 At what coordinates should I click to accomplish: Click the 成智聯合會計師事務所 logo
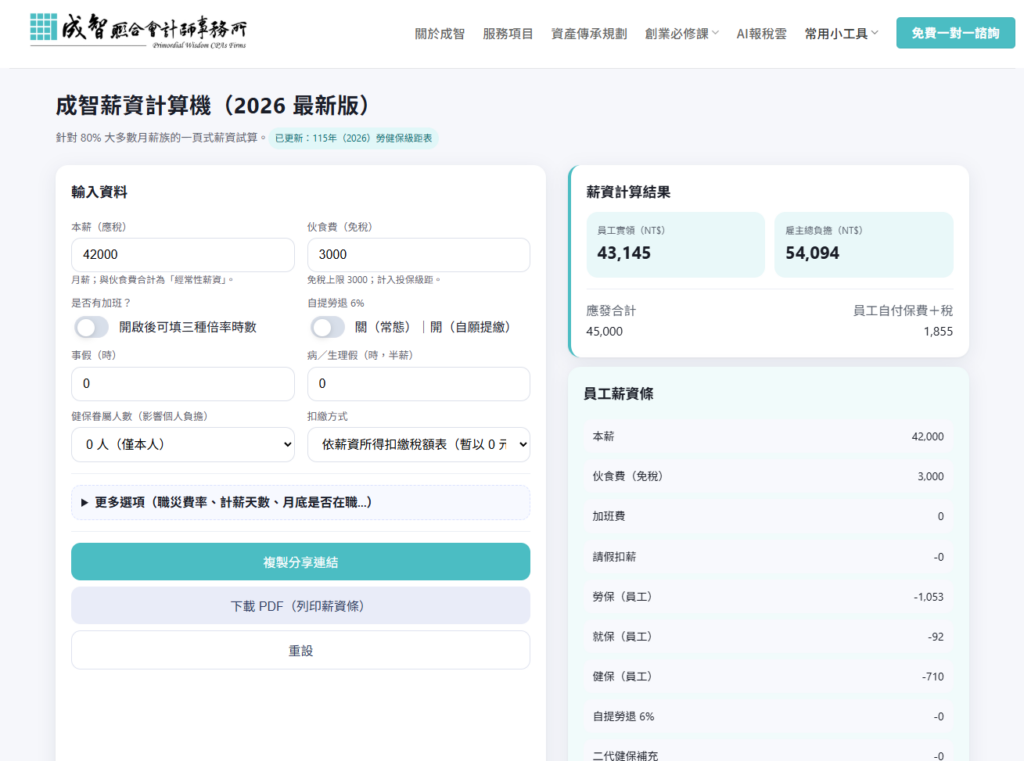[138, 31]
